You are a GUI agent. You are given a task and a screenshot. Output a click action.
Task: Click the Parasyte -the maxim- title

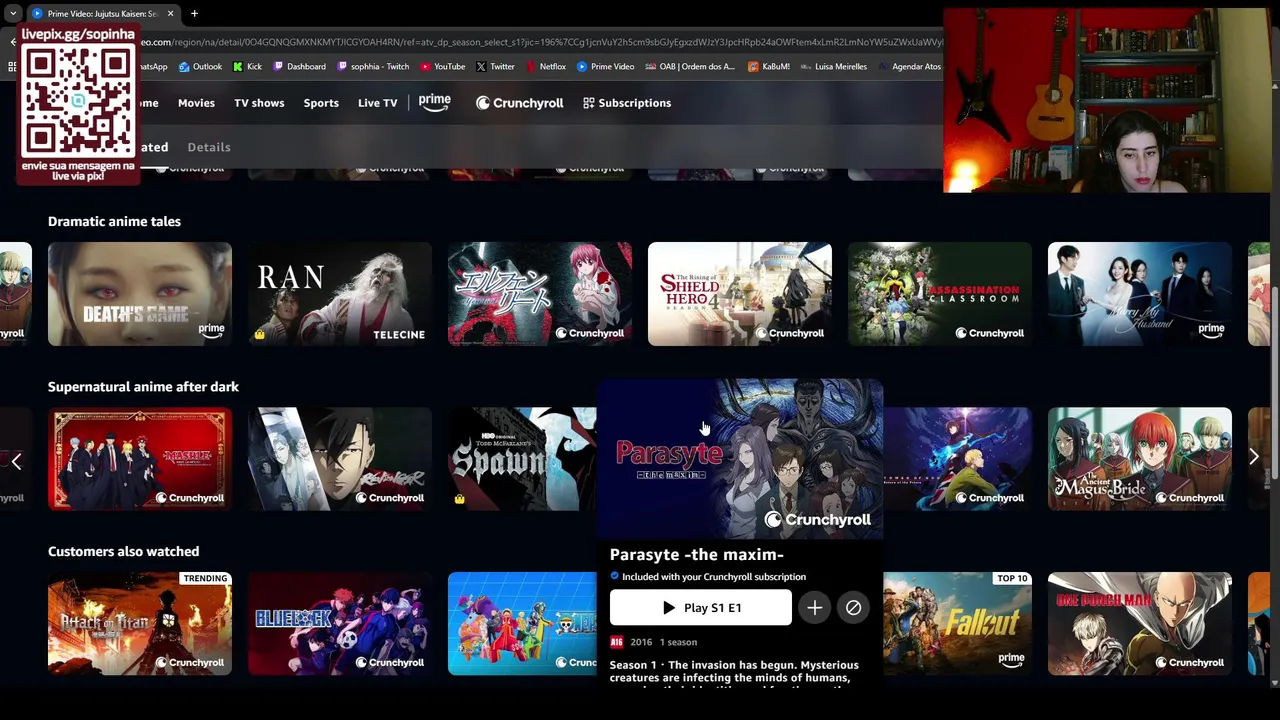[696, 554]
